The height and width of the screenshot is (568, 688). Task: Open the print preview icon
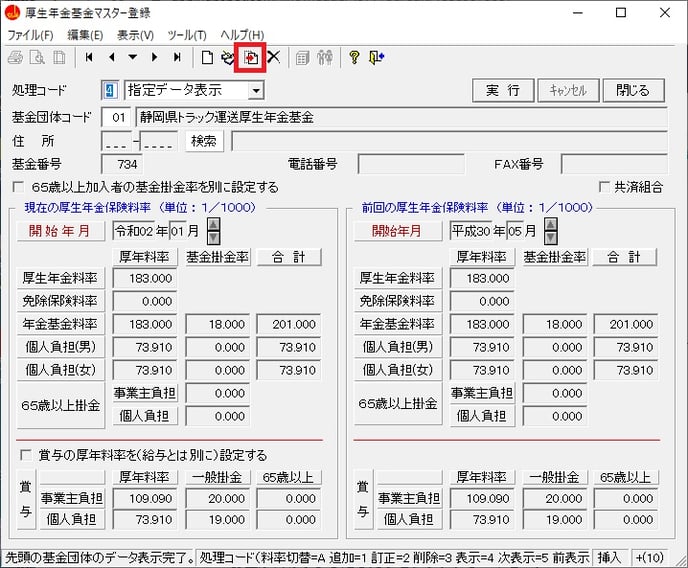37,57
